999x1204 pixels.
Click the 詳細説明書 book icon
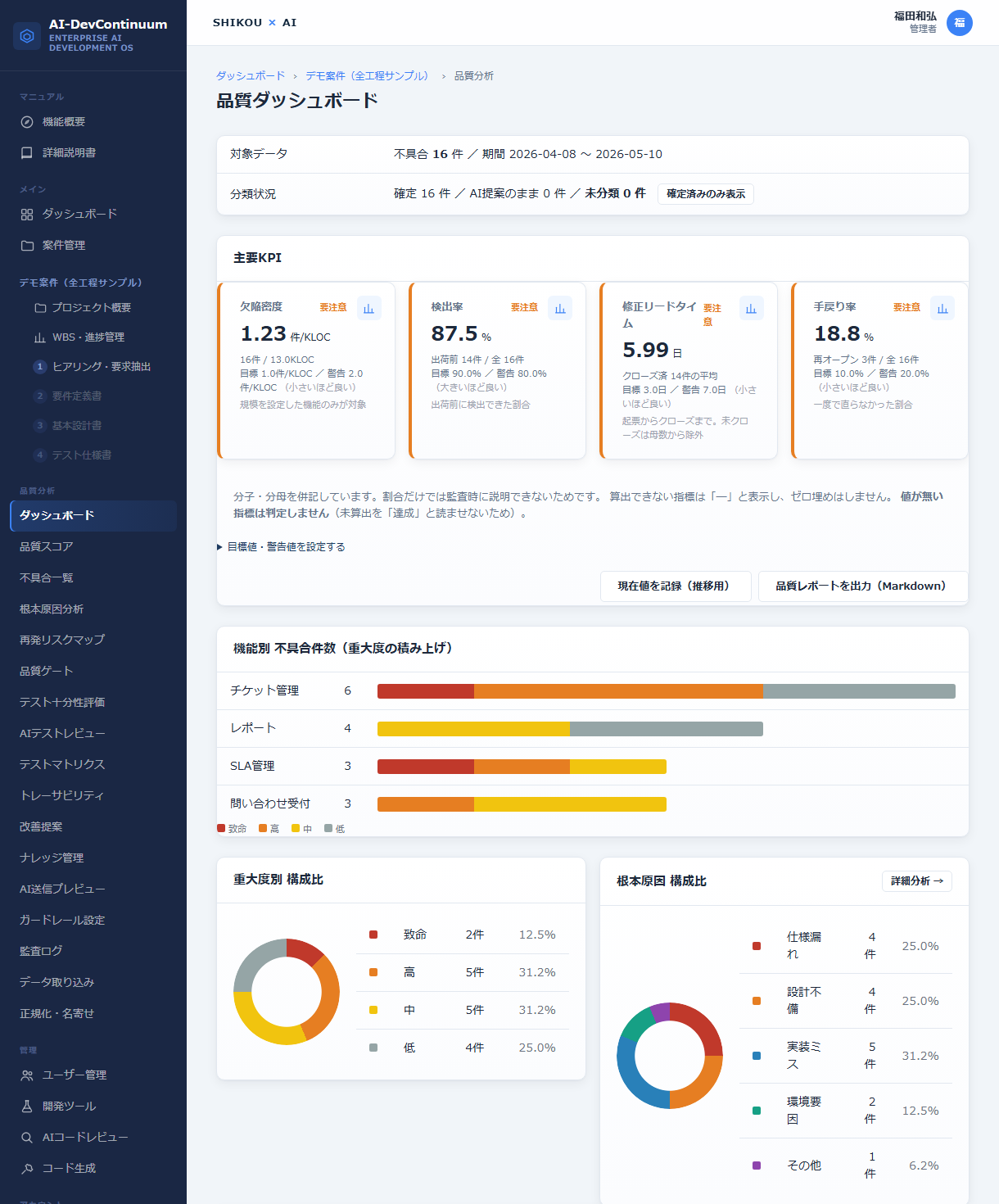[x=27, y=153]
